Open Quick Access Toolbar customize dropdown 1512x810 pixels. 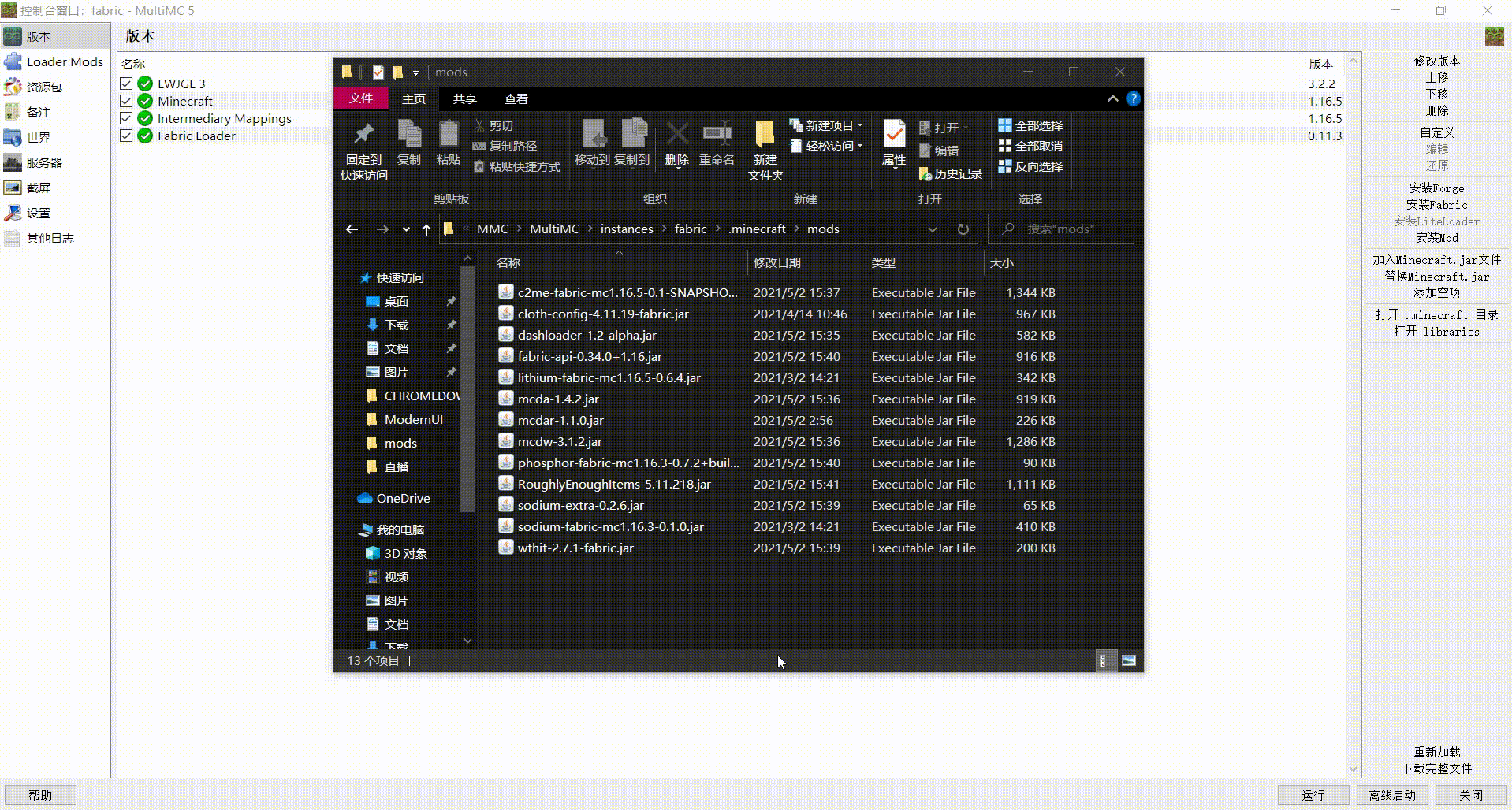[x=415, y=72]
